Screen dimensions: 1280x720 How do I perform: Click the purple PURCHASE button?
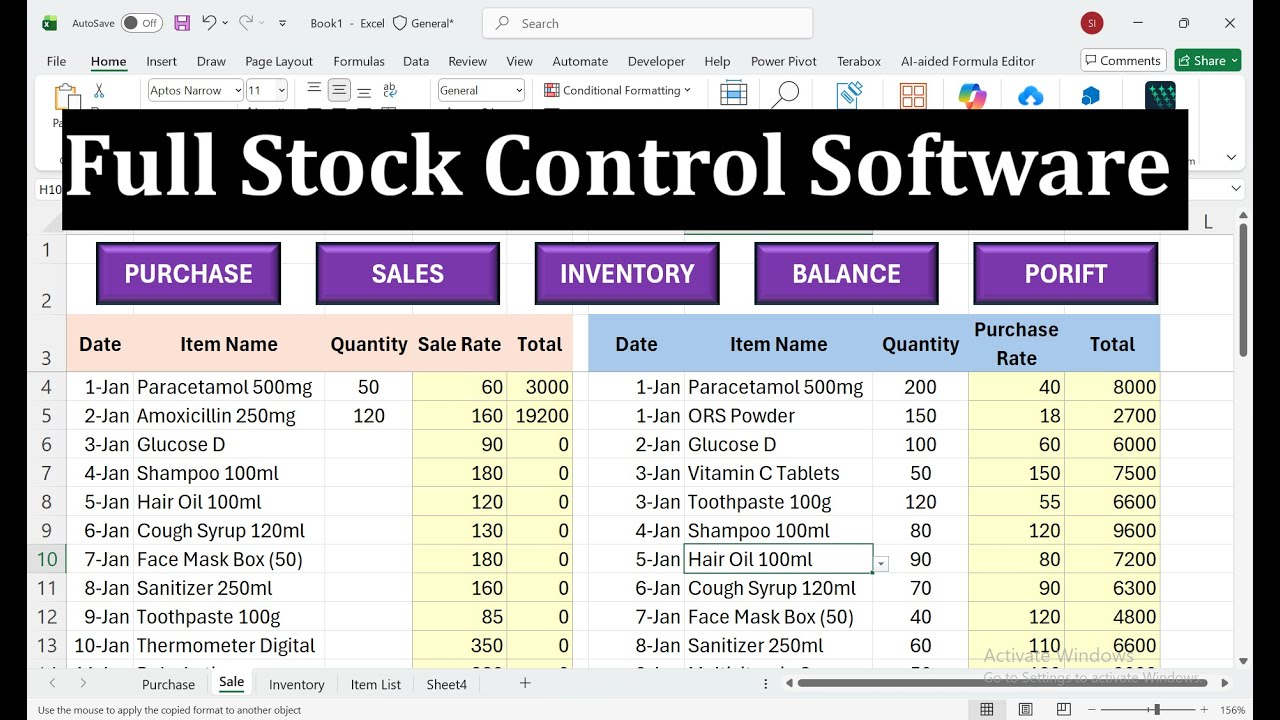coord(188,273)
